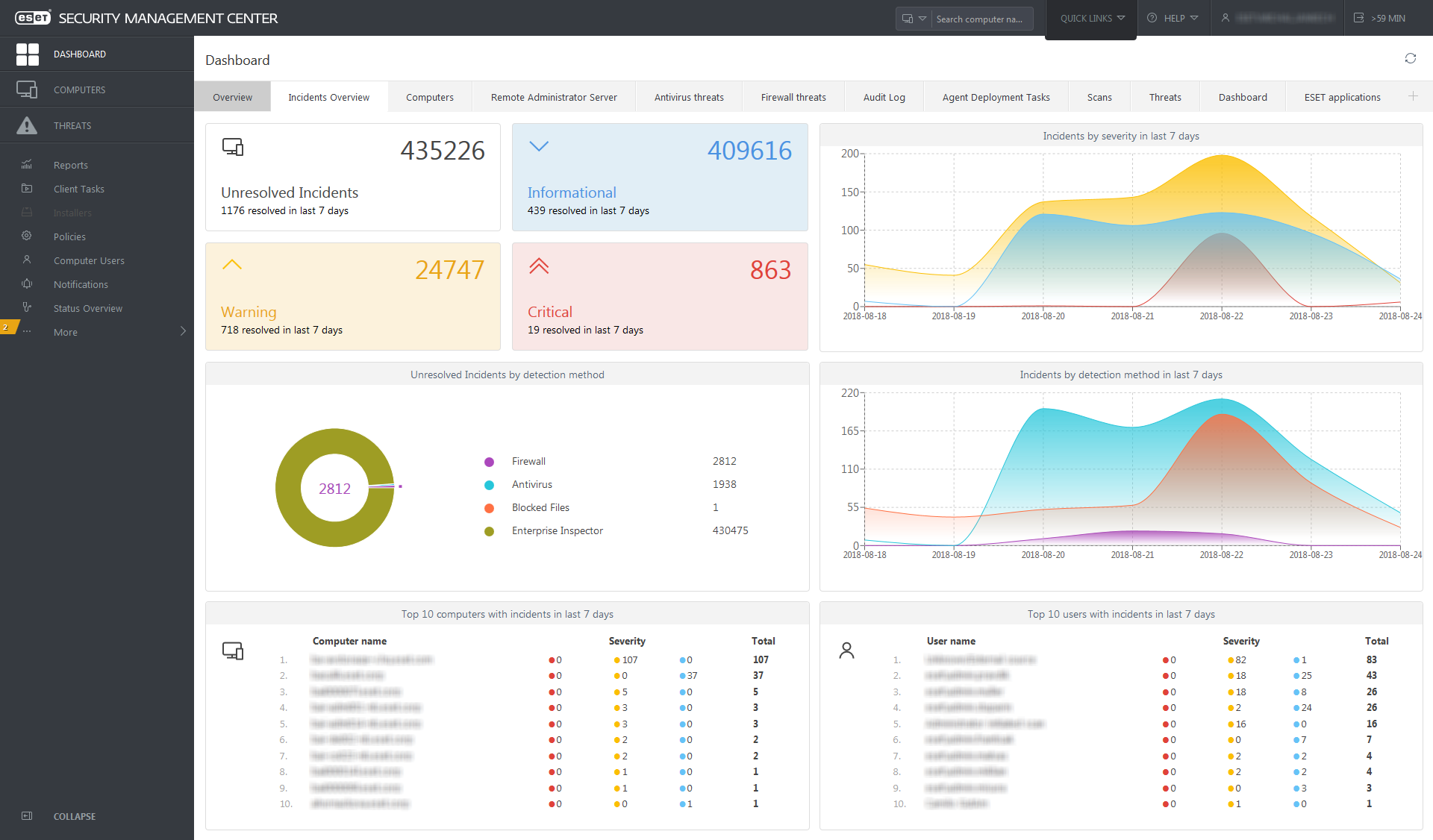Click the Threats icon in sidebar
The image size is (1433, 840).
[27, 125]
